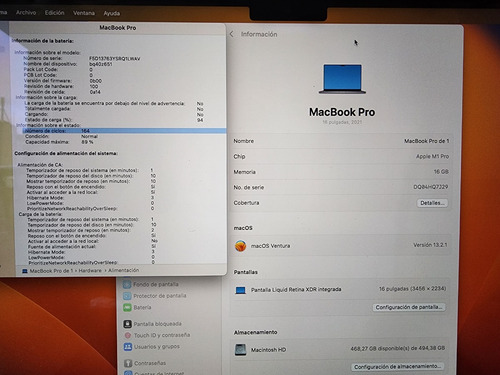The image size is (500, 375).
Task: Open the Ventana menu
Action: point(84,13)
